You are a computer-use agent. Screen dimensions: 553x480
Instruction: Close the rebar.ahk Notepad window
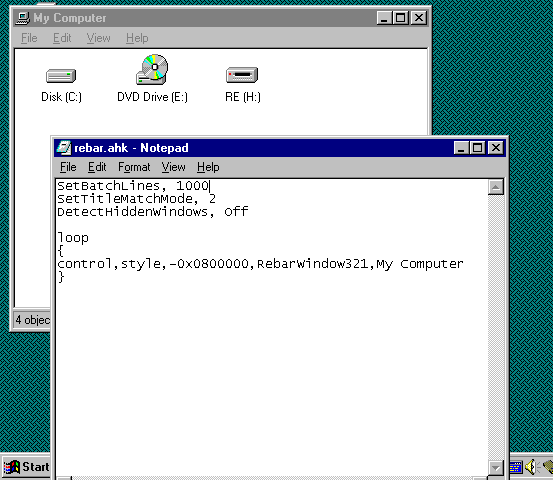[x=496, y=148]
